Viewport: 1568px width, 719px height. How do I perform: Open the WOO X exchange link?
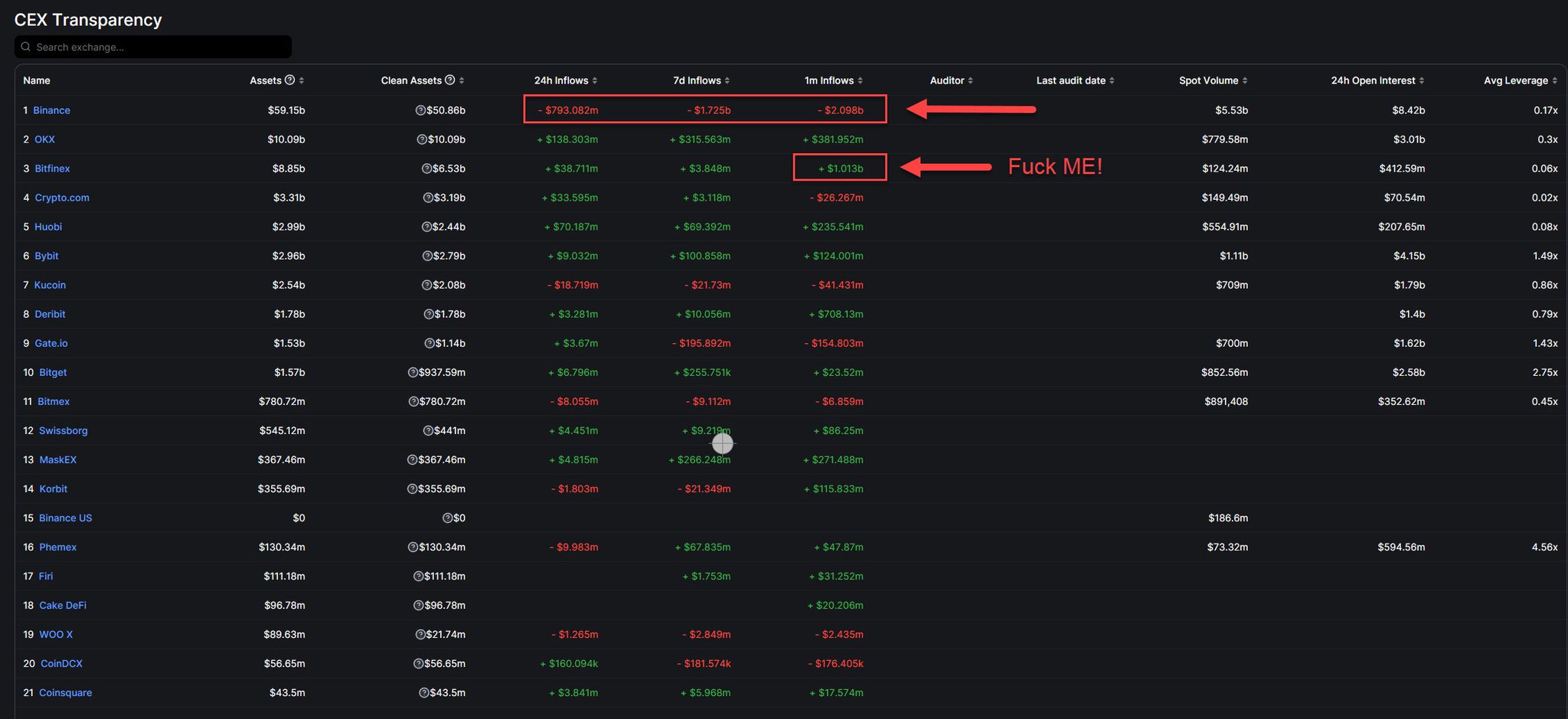coord(56,634)
